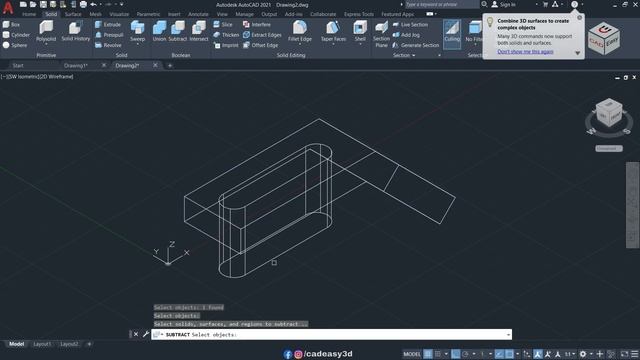Select Extract Edges tool
Viewport: 640px width, 360px height.
pyautogui.click(x=262, y=35)
